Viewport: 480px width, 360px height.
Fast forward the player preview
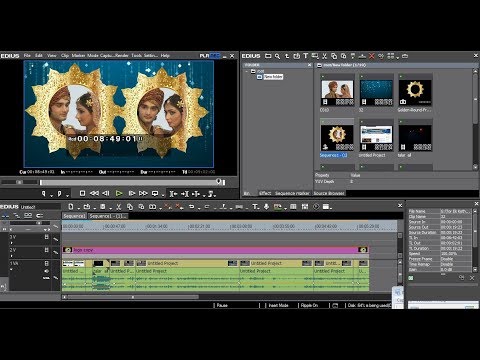click(143, 193)
